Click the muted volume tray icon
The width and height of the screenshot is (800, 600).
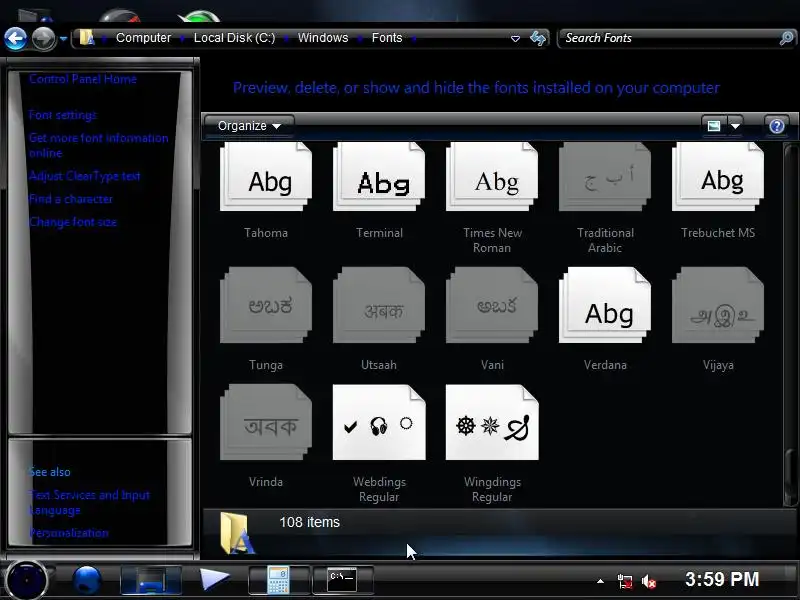[x=648, y=582]
